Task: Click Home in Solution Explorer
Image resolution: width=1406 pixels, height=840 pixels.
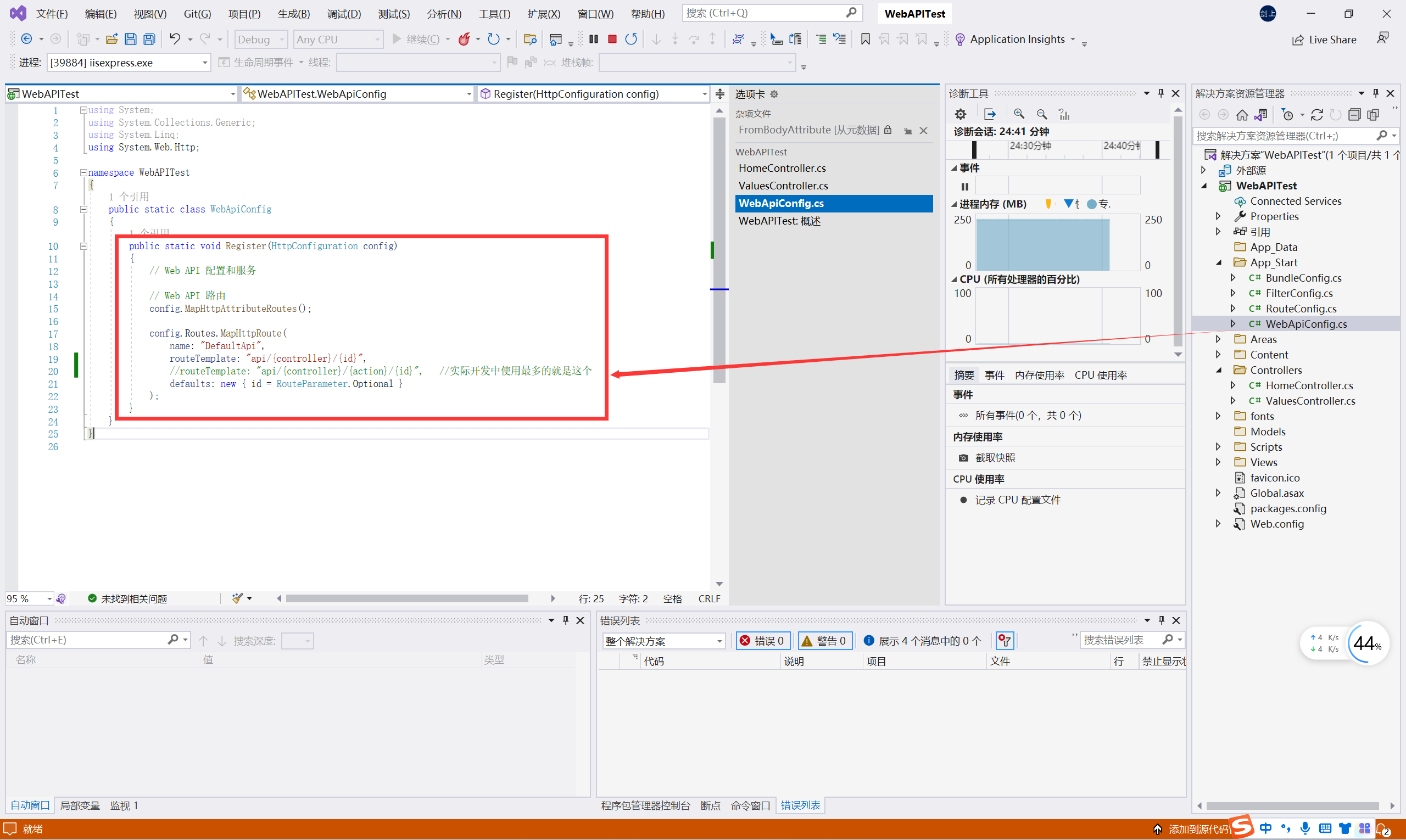Action: click(1242, 115)
